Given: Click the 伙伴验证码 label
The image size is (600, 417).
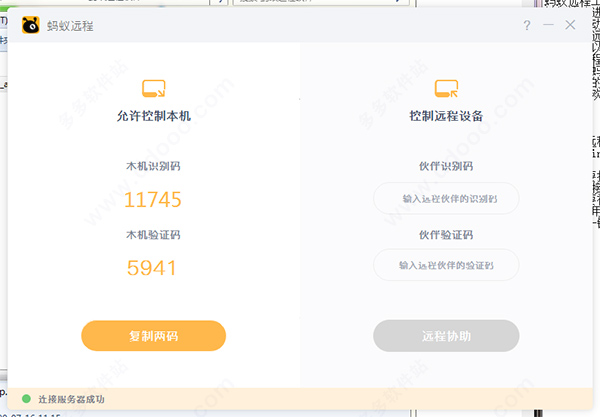Looking at the screenshot, I should pyautogui.click(x=446, y=235).
